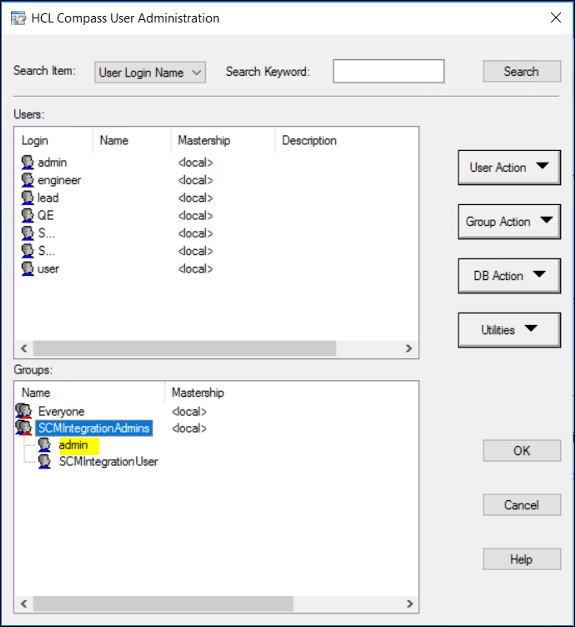Click the Name column header in Users list
The image size is (575, 627).
tap(132, 140)
